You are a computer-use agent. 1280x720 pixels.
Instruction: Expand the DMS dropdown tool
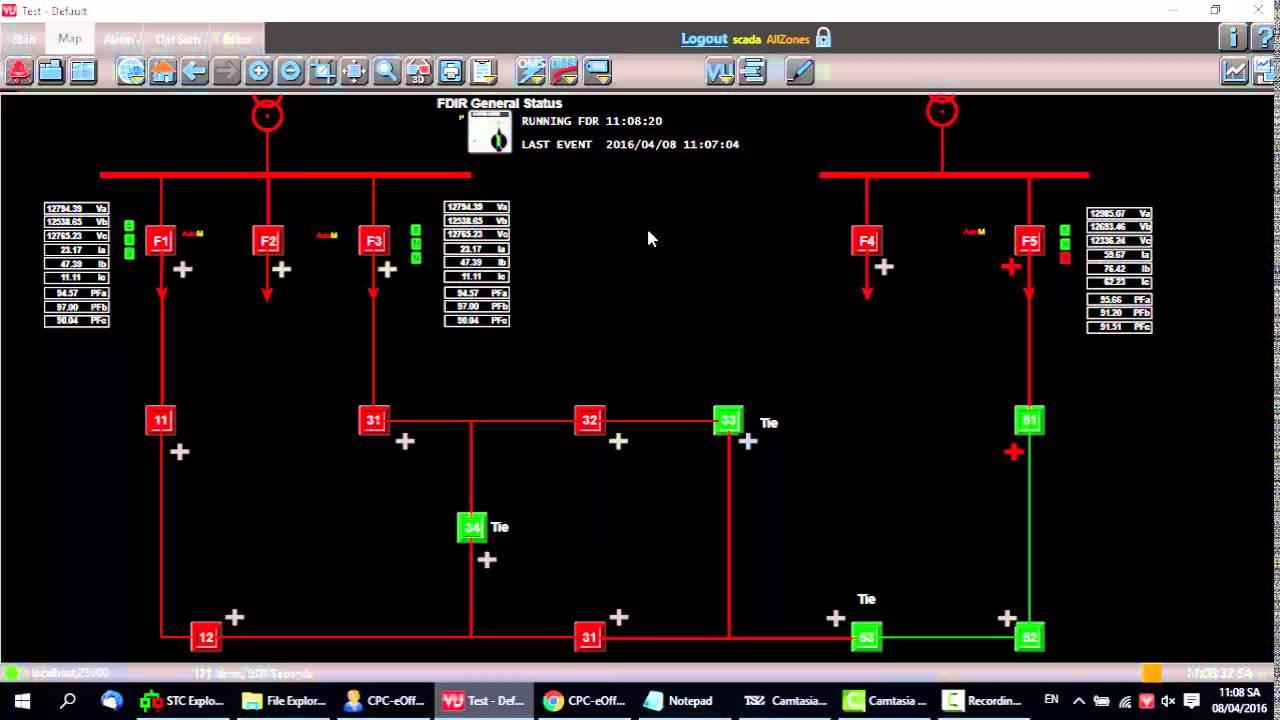[564, 71]
